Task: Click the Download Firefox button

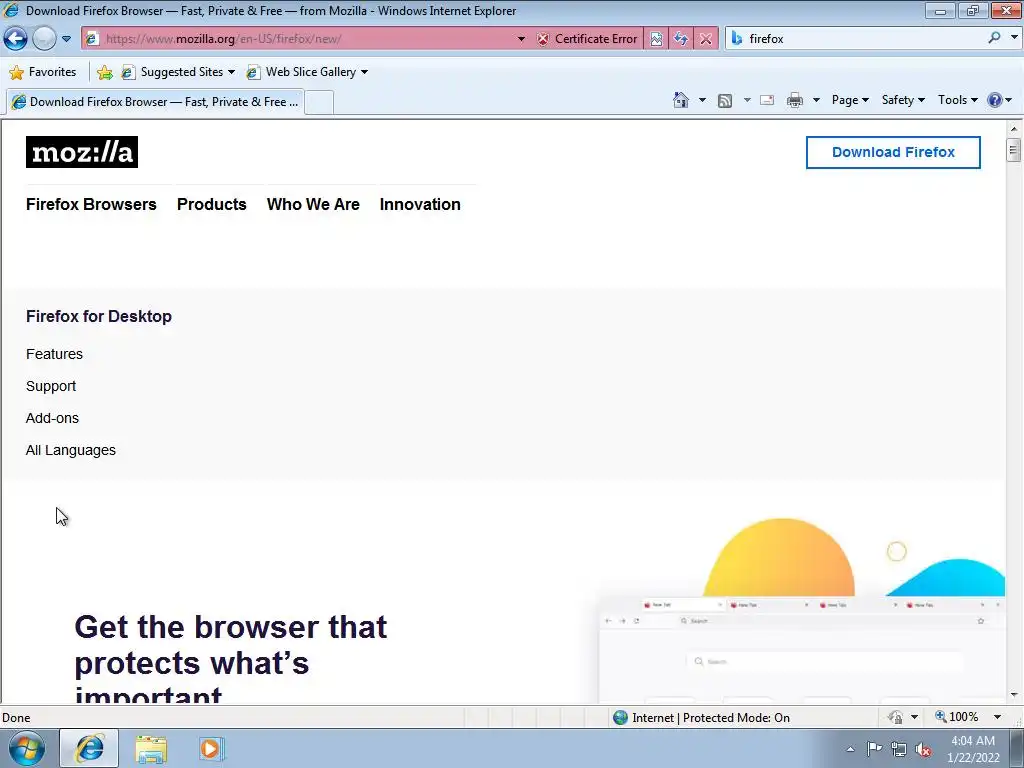Action: tap(893, 152)
